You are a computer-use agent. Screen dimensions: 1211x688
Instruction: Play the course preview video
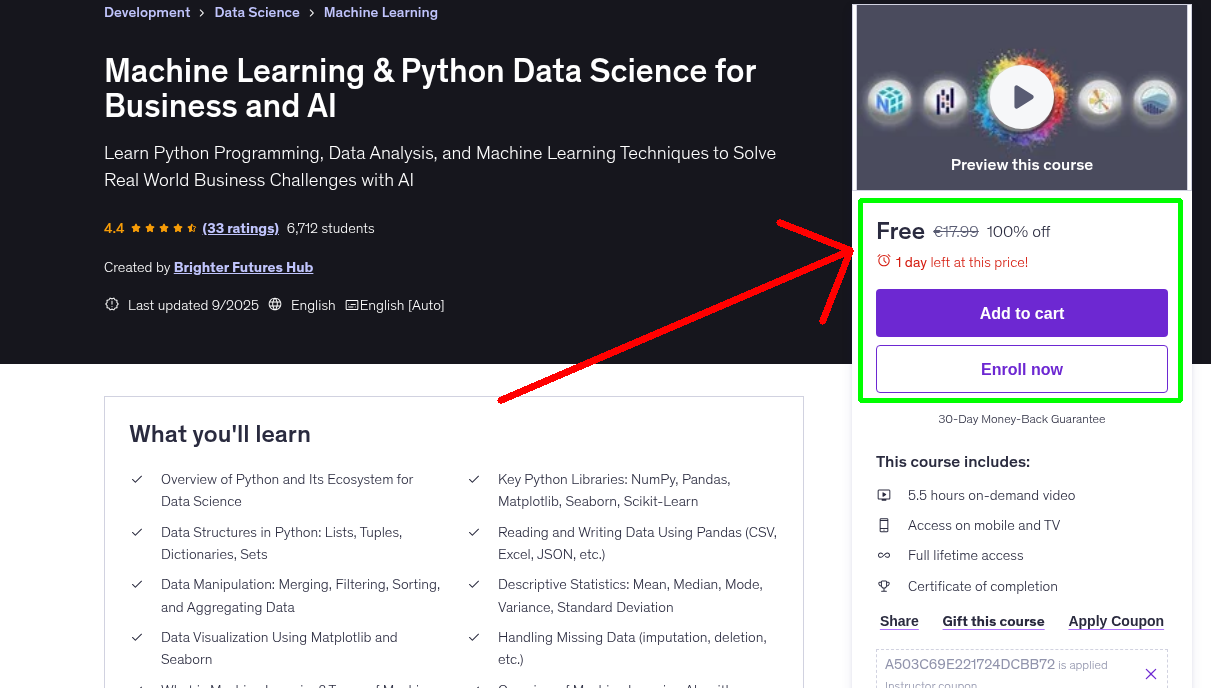[1021, 97]
